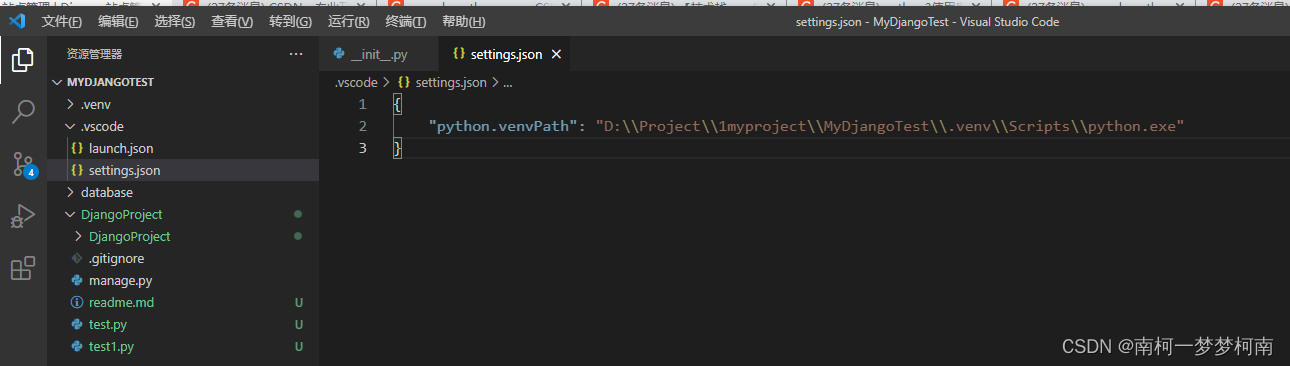This screenshot has width=1290, height=366.
Task: Click the 资源管理器 explorer panel title
Action: coord(94,54)
